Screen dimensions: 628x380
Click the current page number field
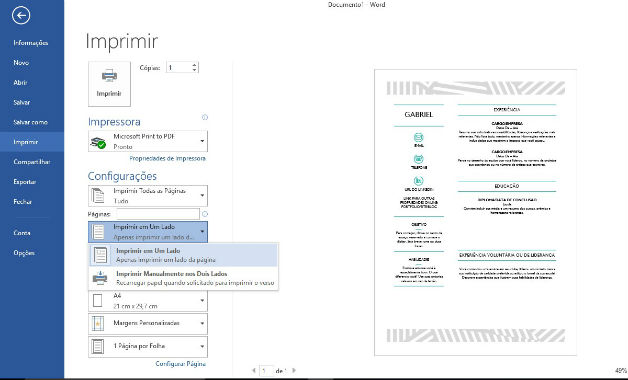[266, 371]
